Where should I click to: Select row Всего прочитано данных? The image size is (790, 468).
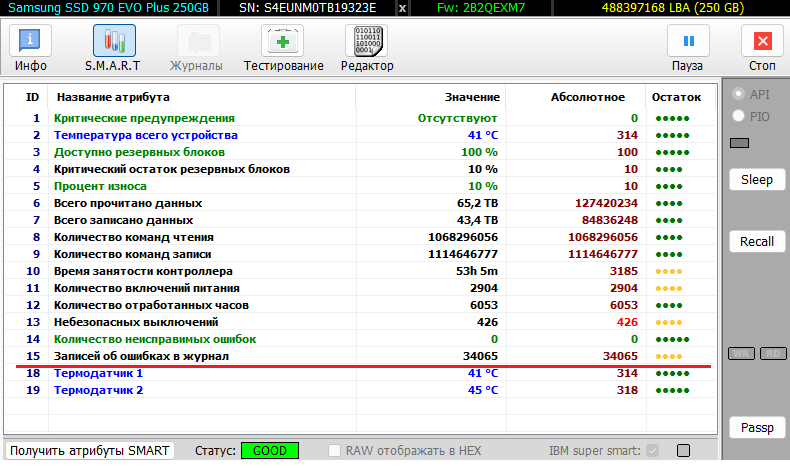(360, 203)
